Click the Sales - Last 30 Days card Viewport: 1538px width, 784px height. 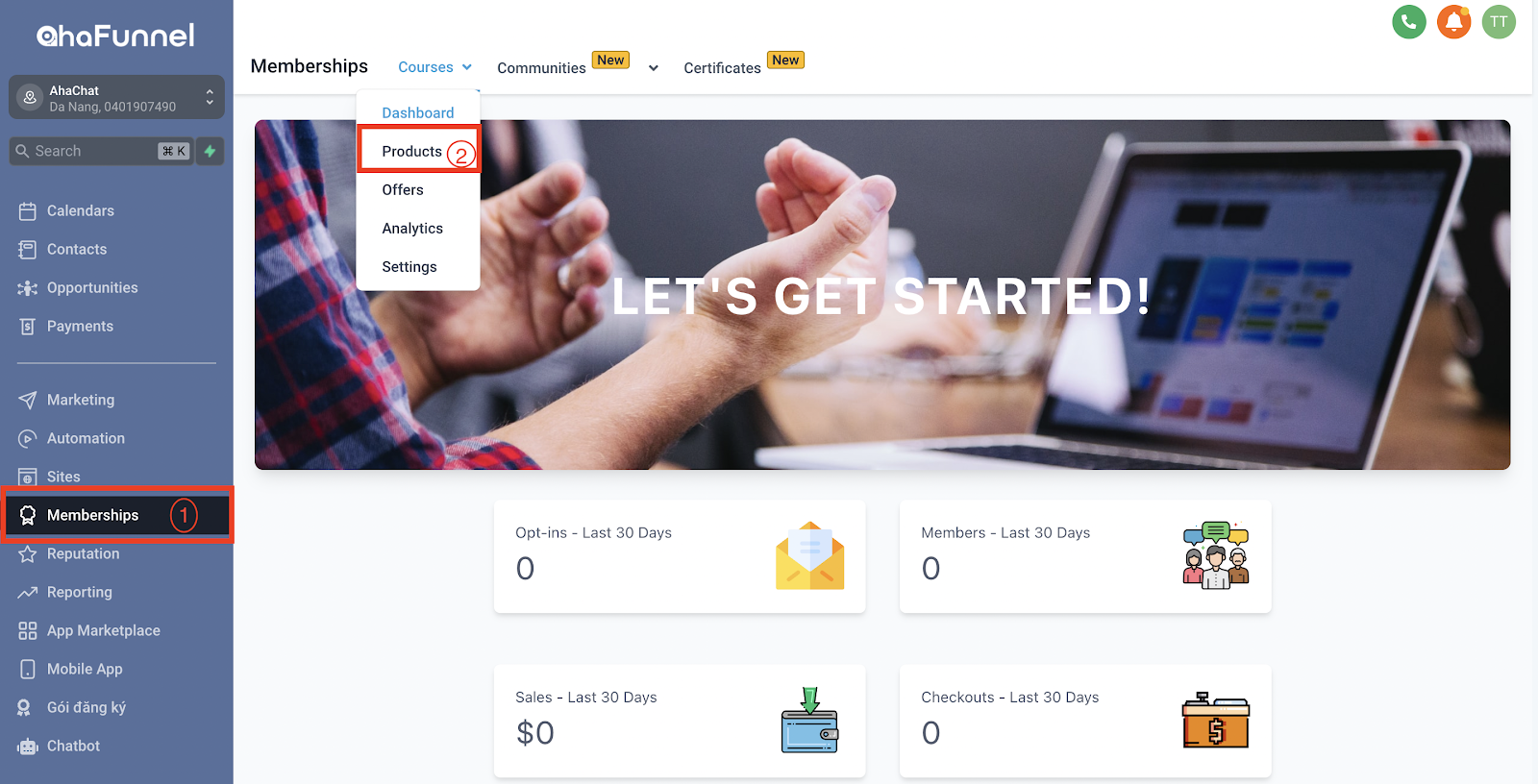[680, 721]
